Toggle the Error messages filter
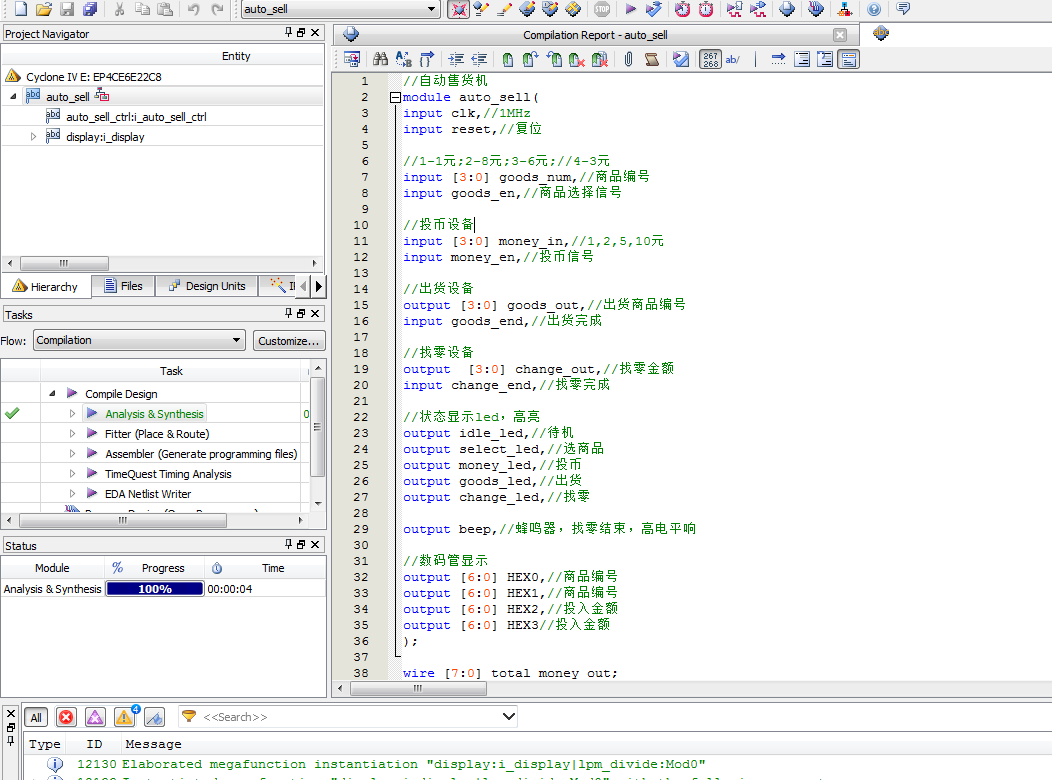 coord(66,717)
